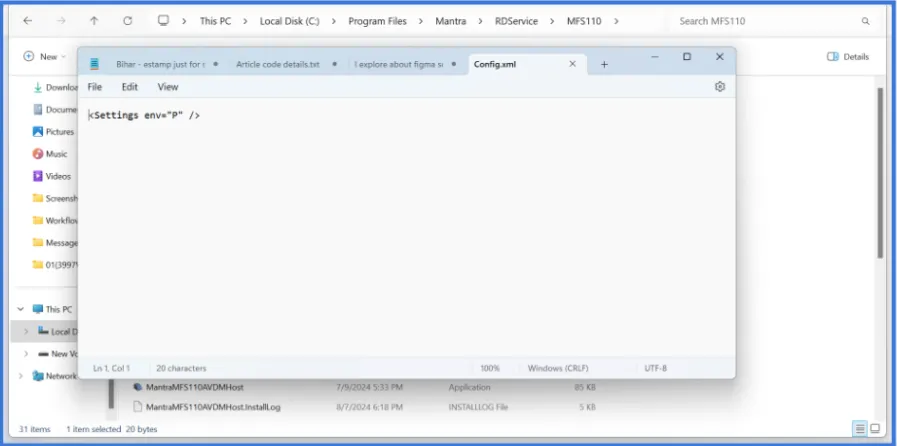
Task: Switch to Bihar - estamp tab
Action: click(x=160, y=65)
